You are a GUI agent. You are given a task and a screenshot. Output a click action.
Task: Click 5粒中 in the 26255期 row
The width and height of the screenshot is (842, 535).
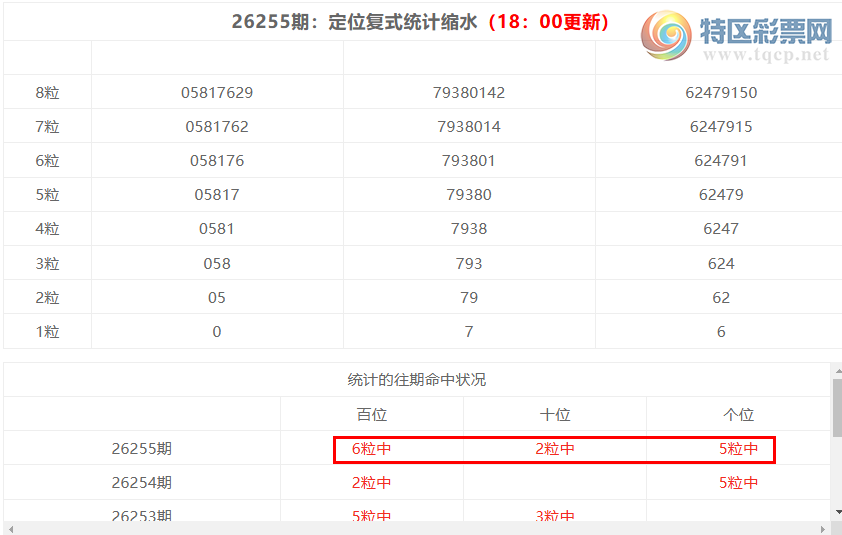point(738,449)
